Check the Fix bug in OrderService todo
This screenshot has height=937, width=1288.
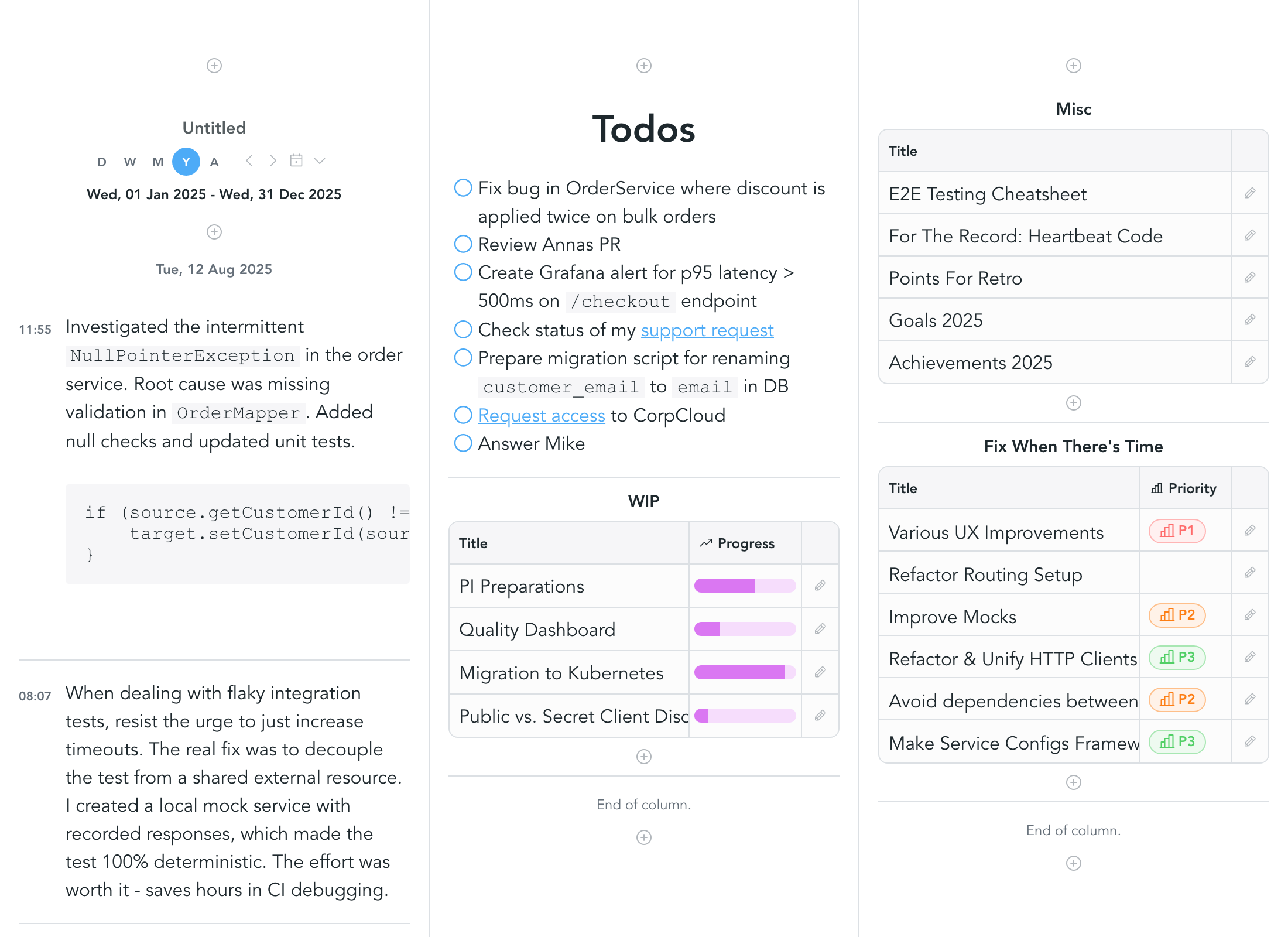point(463,187)
